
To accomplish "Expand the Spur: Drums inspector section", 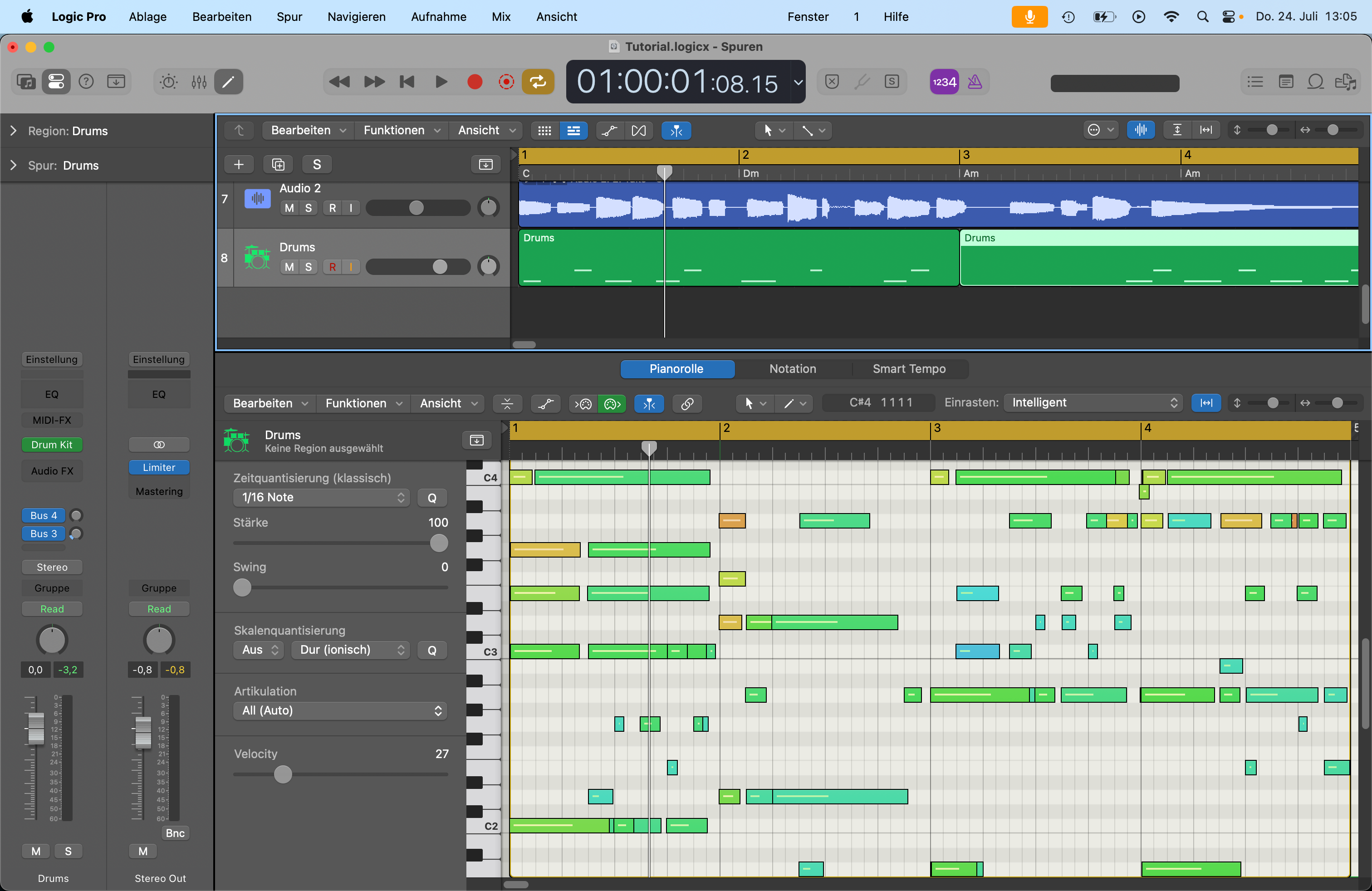I will (14, 166).
